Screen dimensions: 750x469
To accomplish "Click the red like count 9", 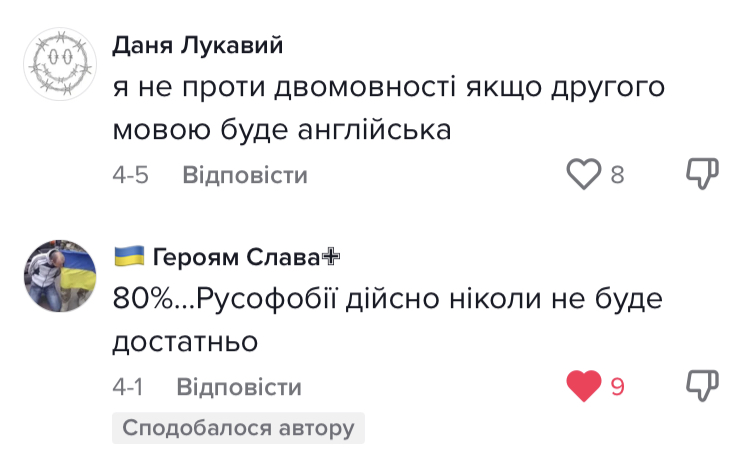I will (x=617, y=387).
